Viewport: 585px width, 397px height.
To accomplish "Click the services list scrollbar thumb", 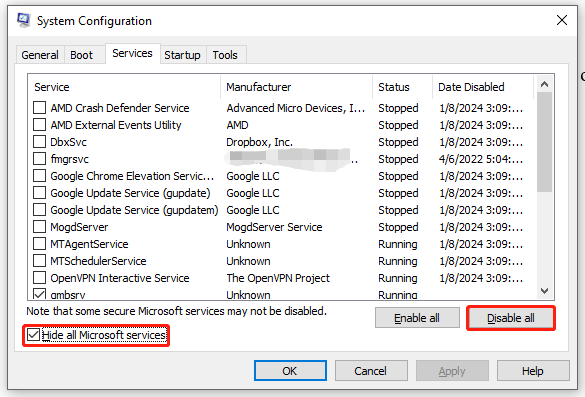I will point(544,142).
